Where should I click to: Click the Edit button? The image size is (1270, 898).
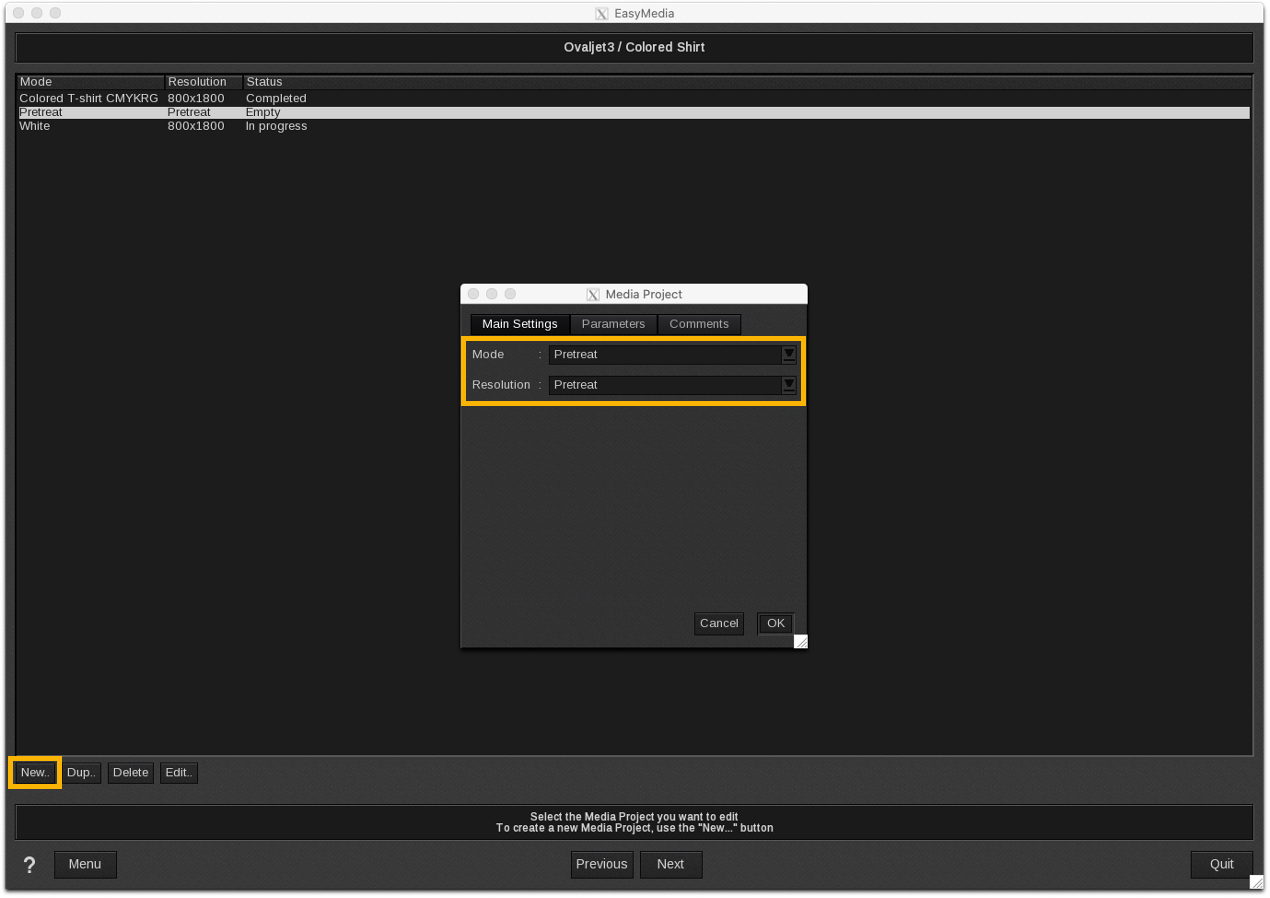[178, 772]
